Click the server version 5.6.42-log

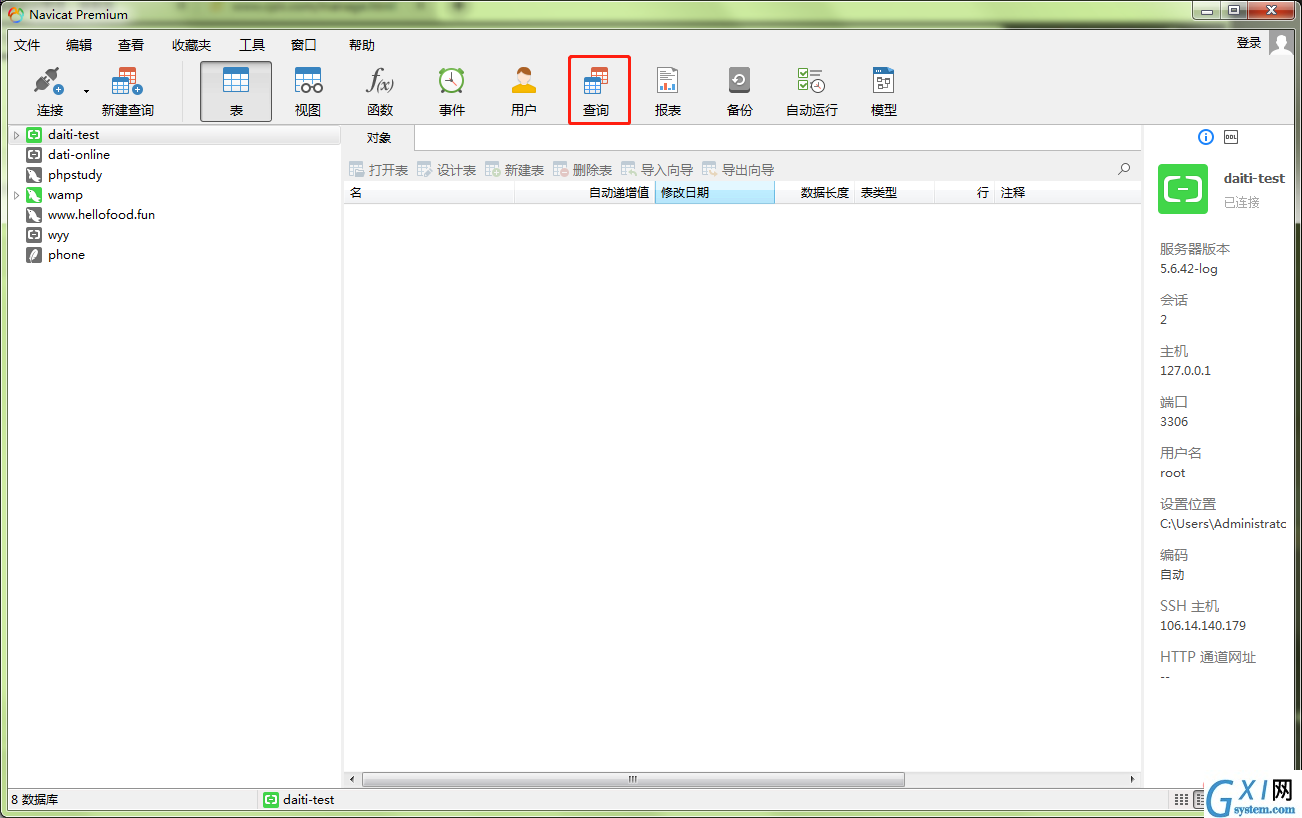pos(1189,269)
